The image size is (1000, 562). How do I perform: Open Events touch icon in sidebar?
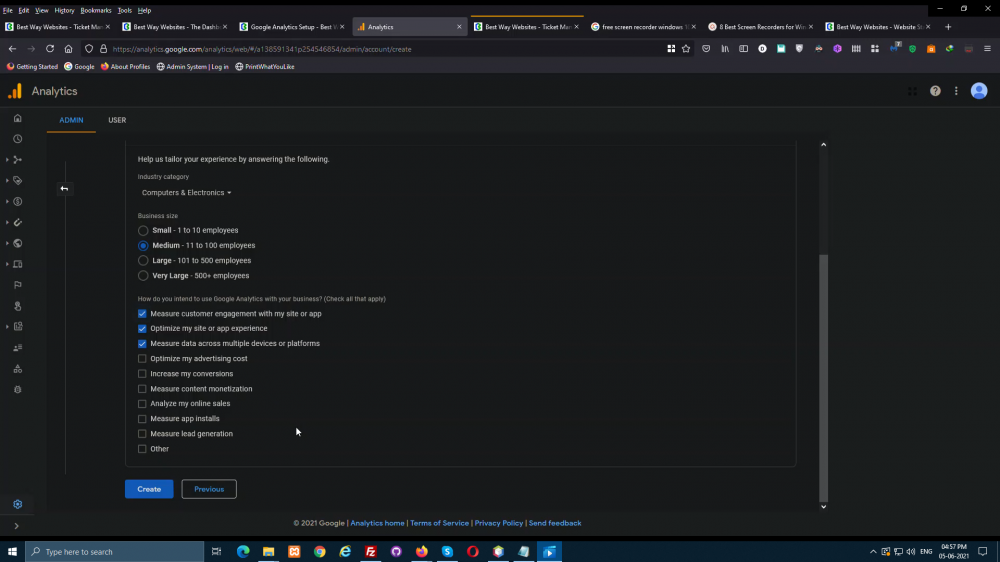(18, 306)
